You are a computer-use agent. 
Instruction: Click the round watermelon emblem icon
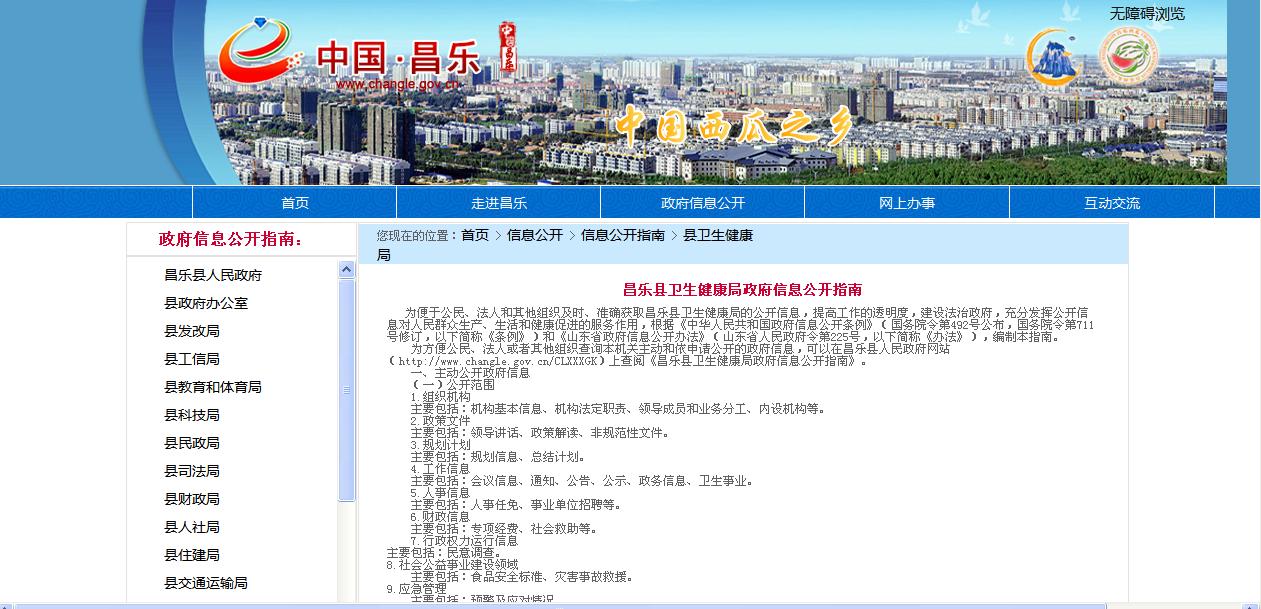tap(1129, 57)
